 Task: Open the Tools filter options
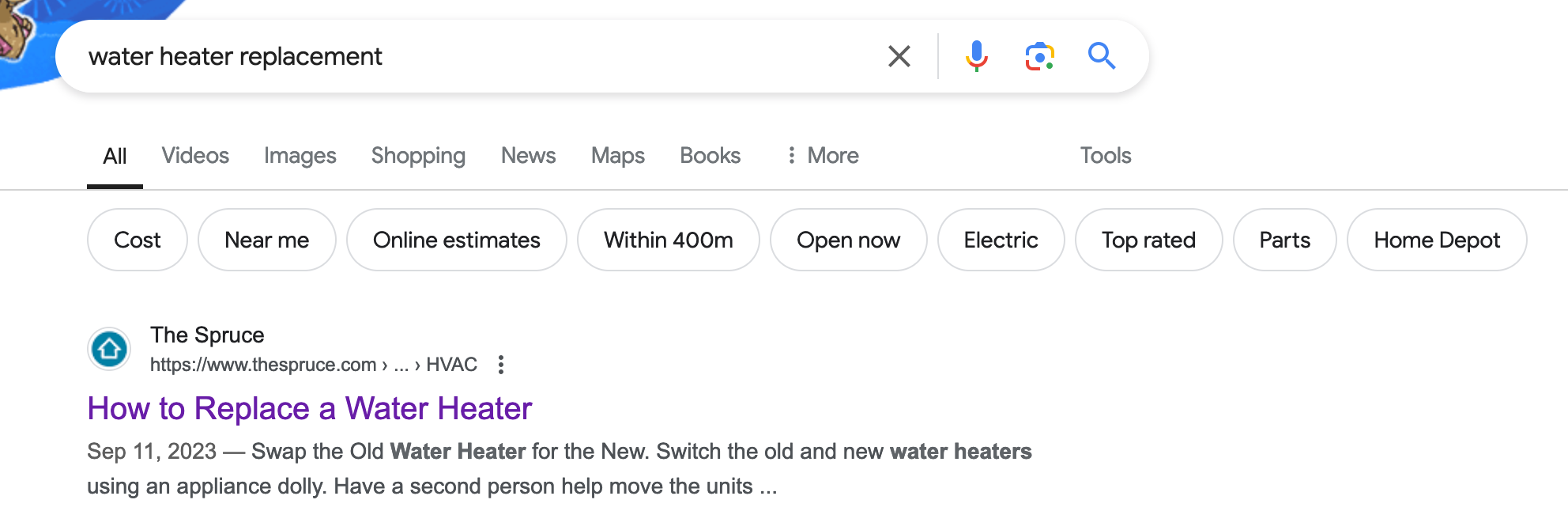coord(1105,156)
